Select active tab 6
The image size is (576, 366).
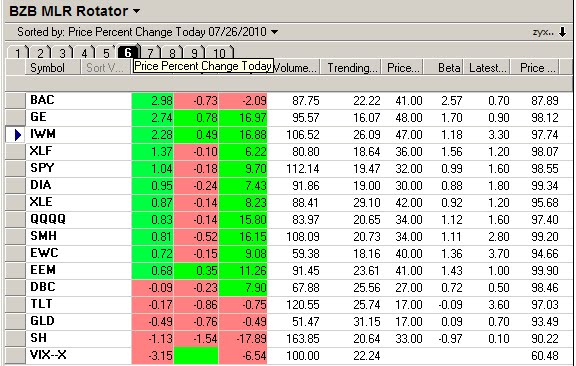pos(128,52)
